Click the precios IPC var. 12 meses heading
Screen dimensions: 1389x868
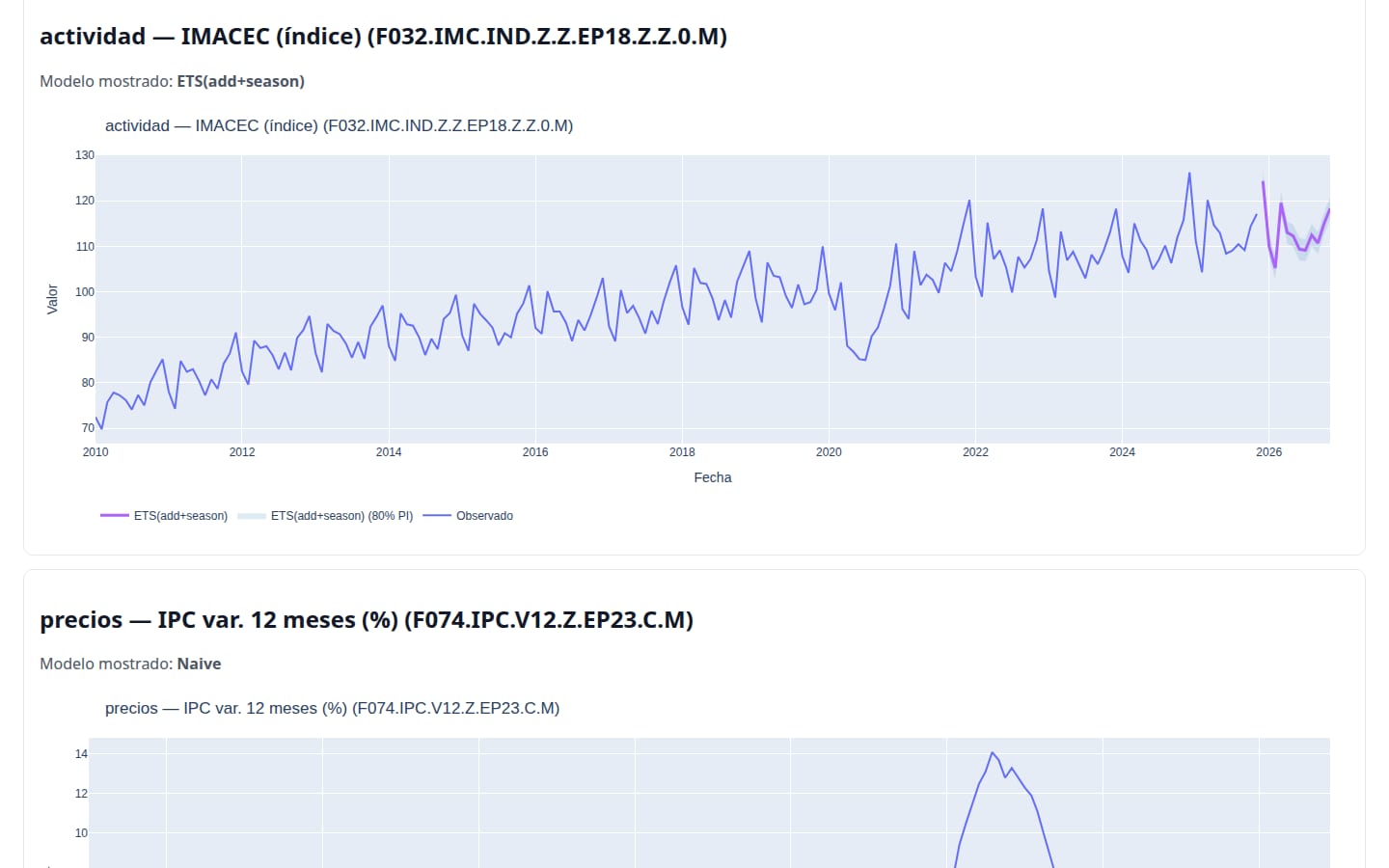367,620
